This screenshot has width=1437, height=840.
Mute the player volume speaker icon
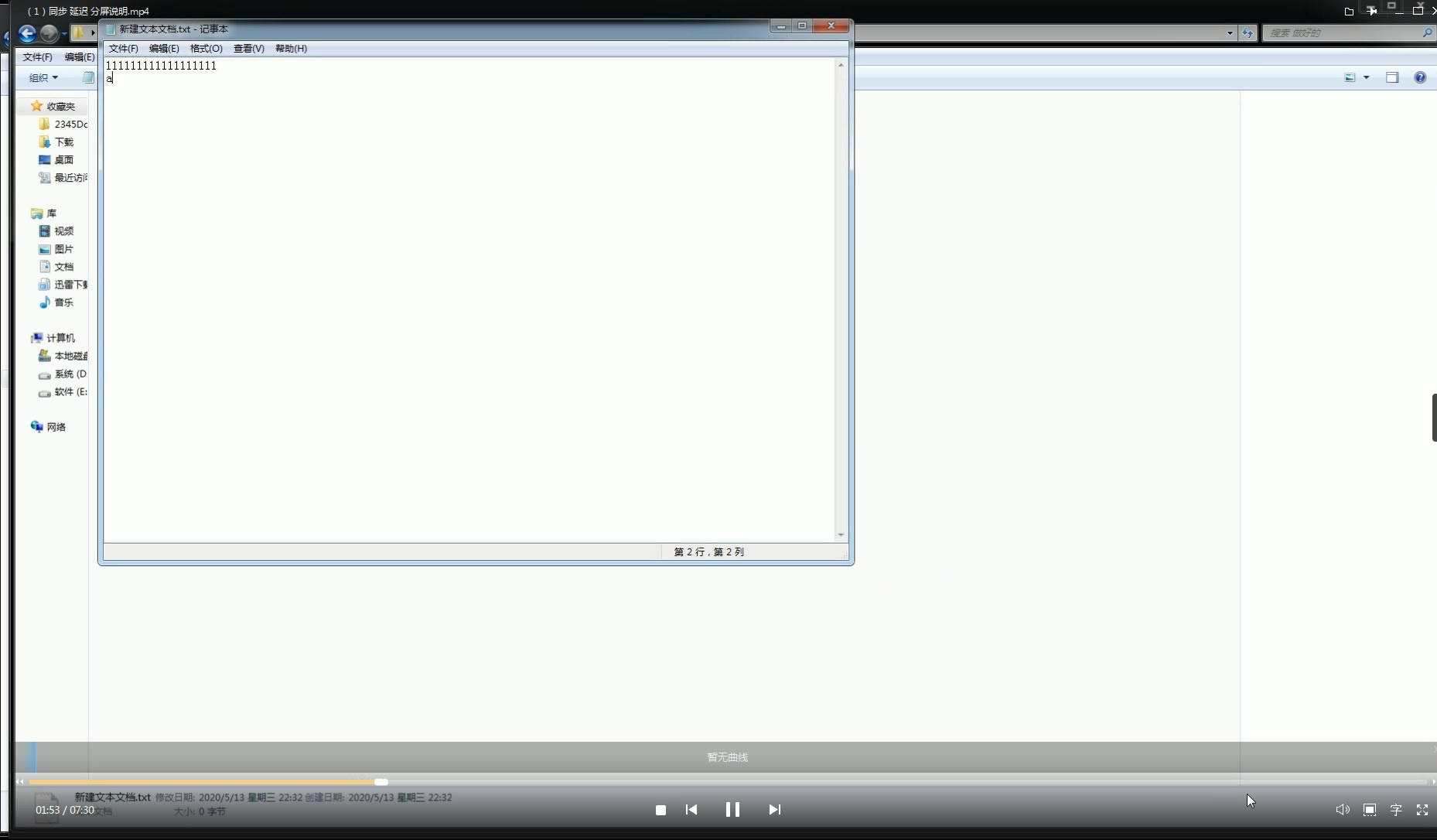coord(1343,810)
